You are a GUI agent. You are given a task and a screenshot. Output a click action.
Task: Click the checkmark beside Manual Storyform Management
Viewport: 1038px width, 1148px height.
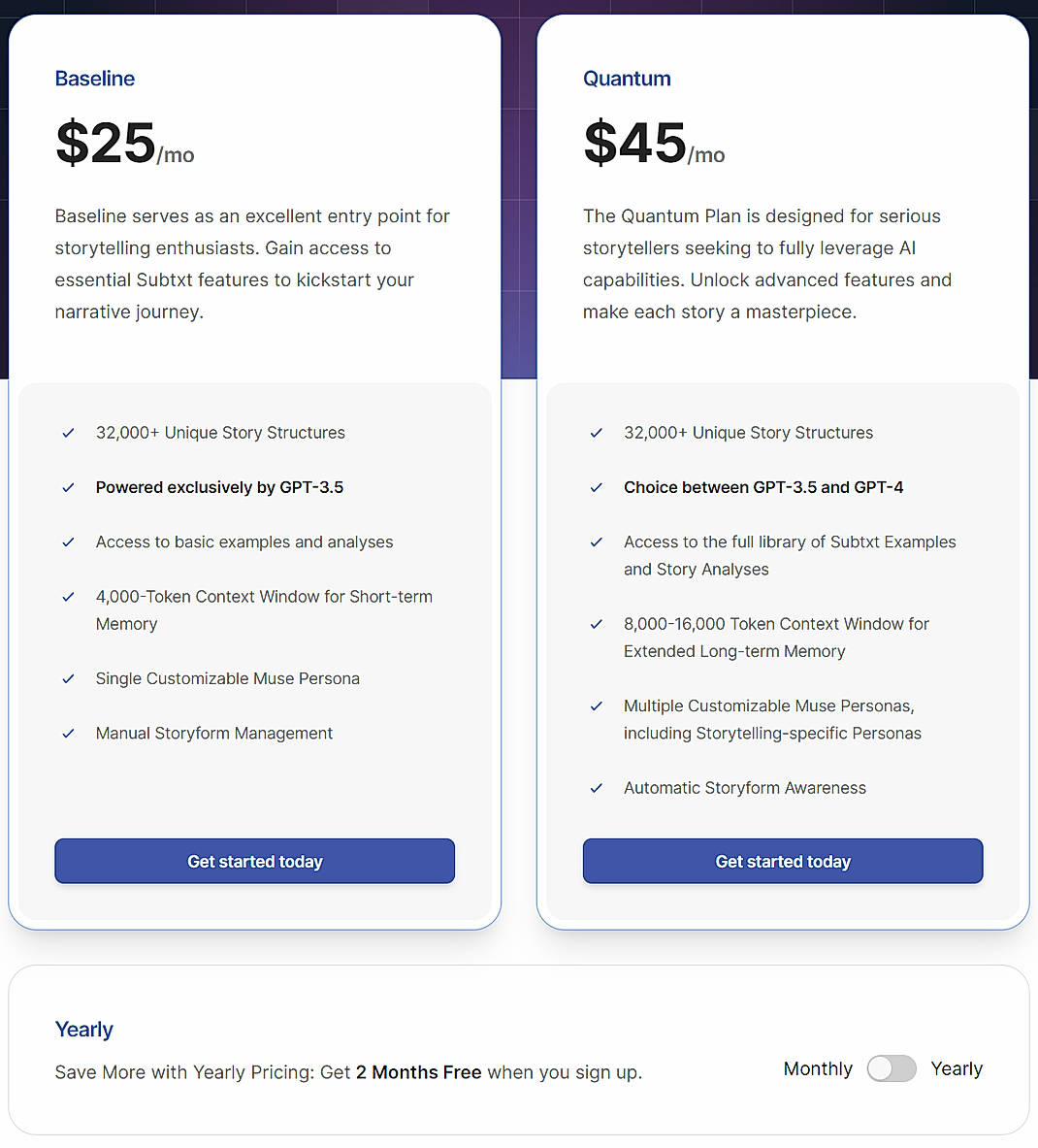68,734
